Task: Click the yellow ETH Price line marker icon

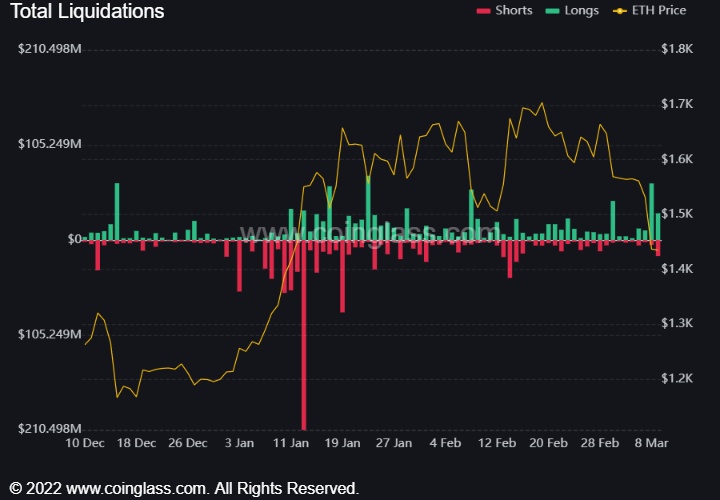Action: 621,11
